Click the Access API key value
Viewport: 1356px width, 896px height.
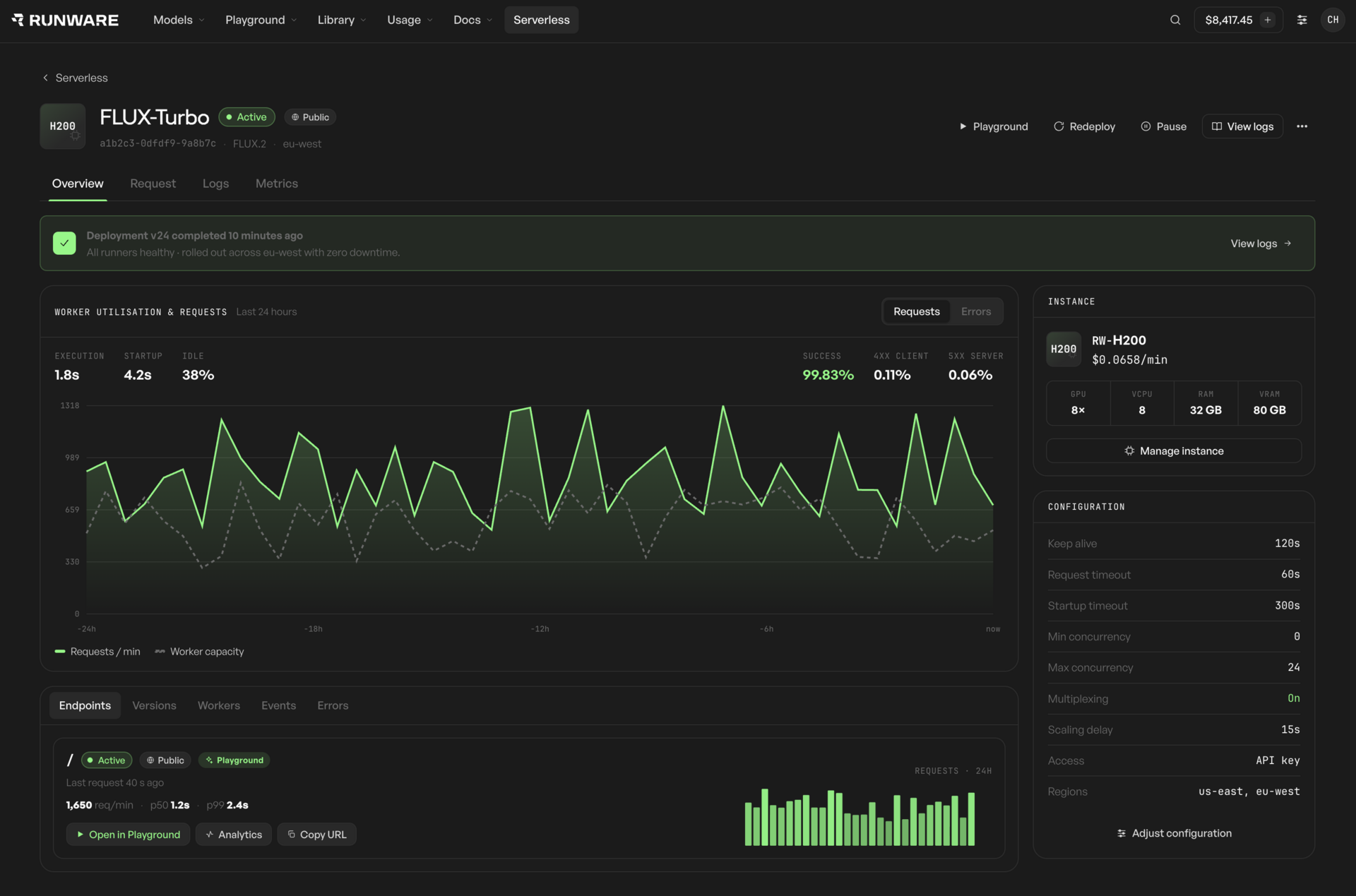click(1278, 760)
